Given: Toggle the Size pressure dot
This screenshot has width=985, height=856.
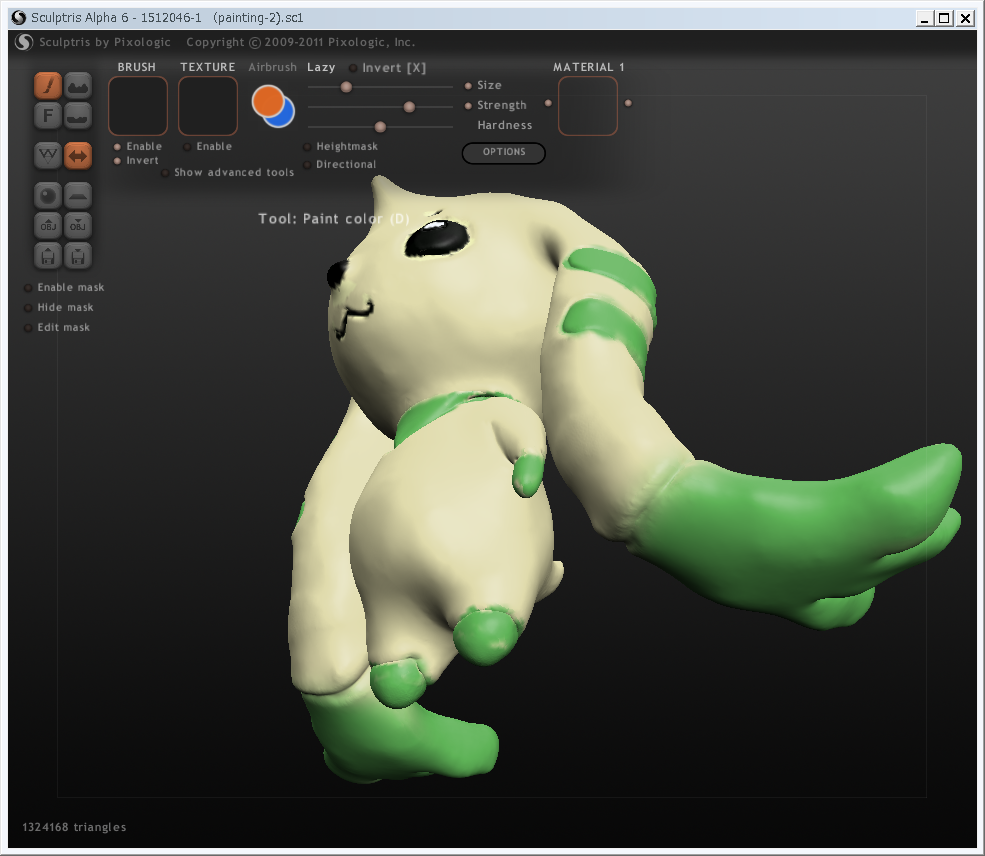Looking at the screenshot, I should point(468,86).
